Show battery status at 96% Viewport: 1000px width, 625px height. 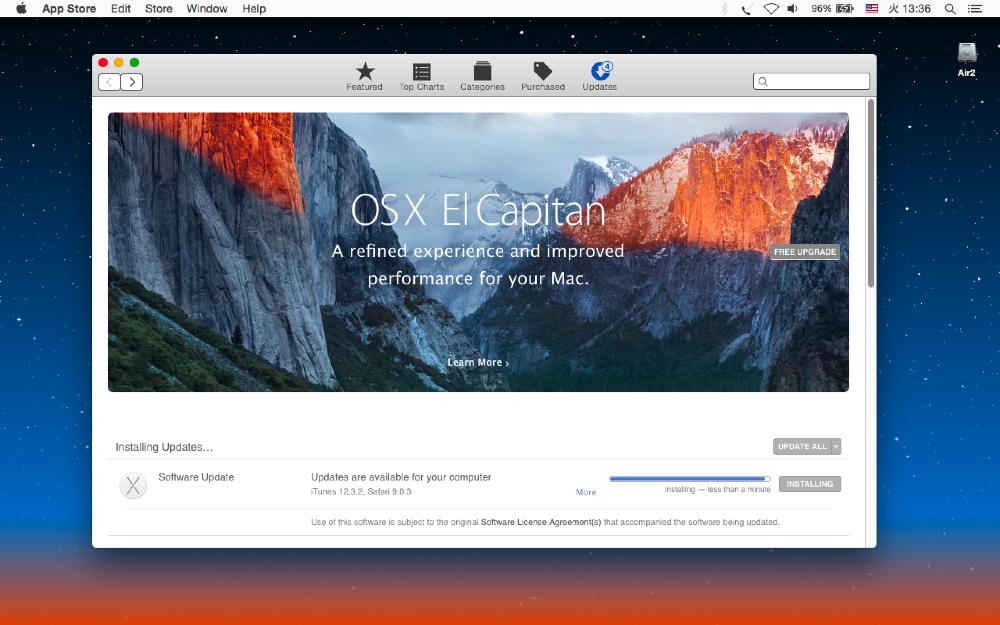tap(832, 8)
